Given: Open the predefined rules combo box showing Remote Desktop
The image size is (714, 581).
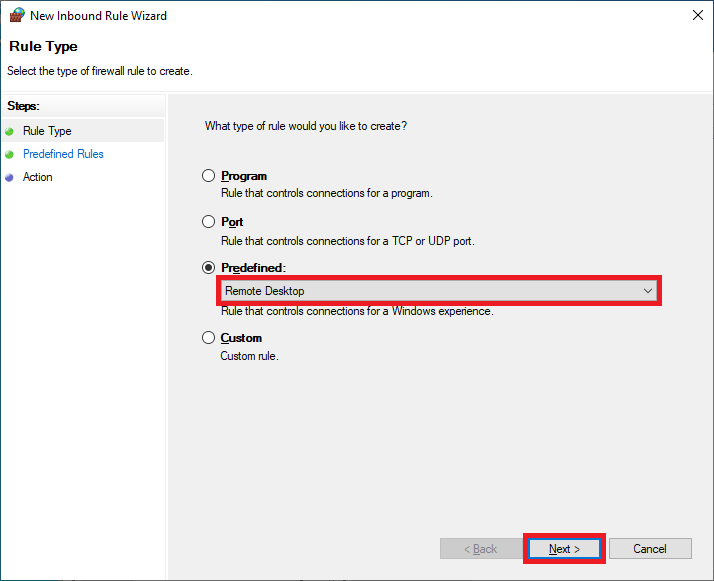Looking at the screenshot, I should tap(439, 290).
